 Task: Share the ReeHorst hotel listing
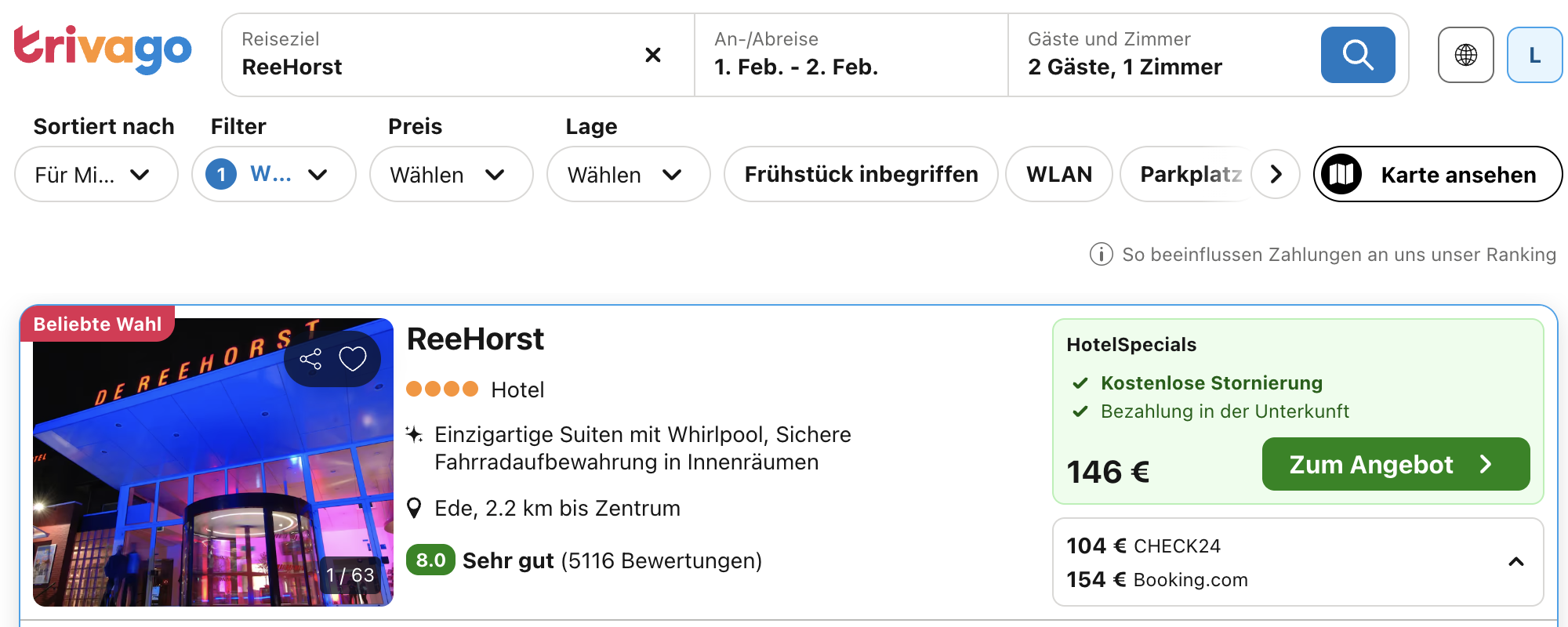[310, 359]
